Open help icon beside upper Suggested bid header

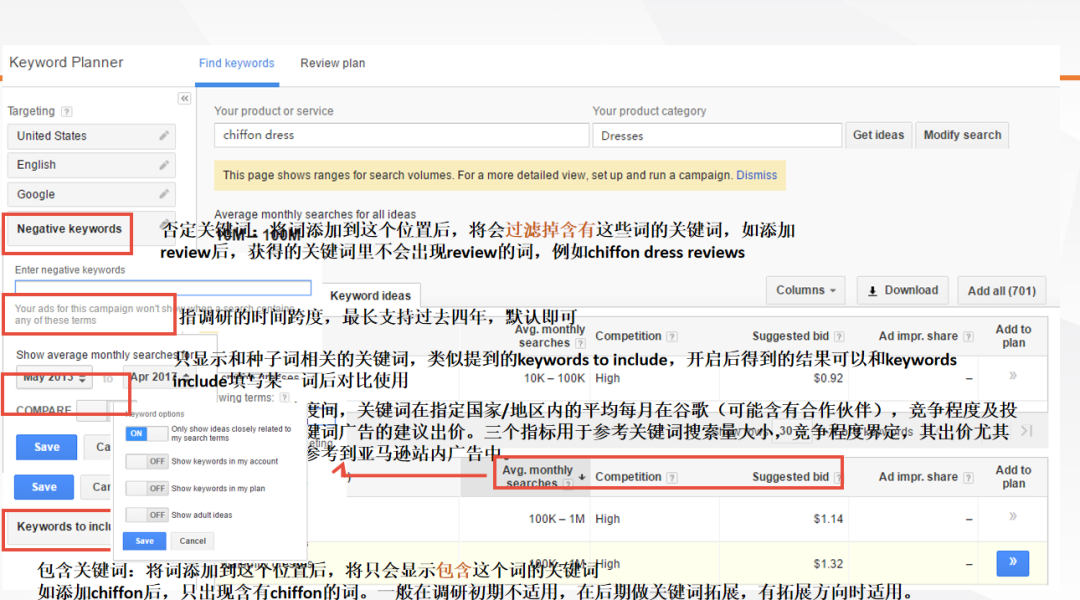pos(839,337)
